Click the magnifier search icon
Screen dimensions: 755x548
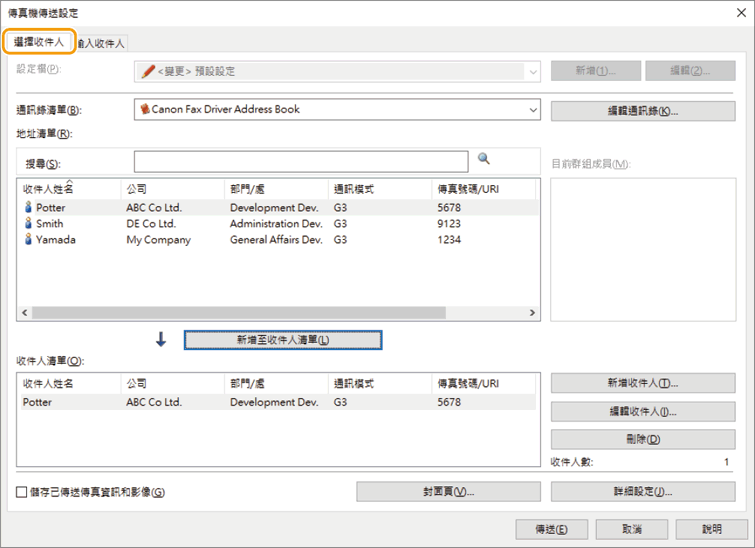484,159
